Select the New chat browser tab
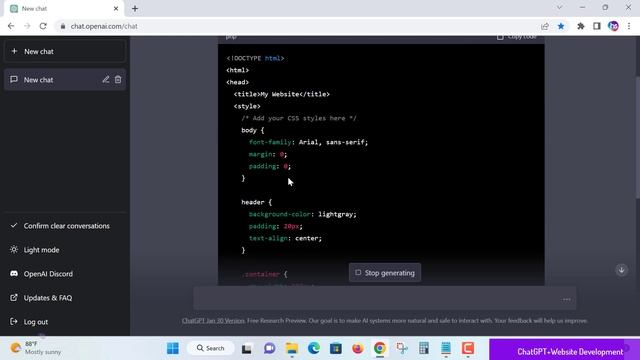Screen dimensions: 640x360 (x=64, y=9)
